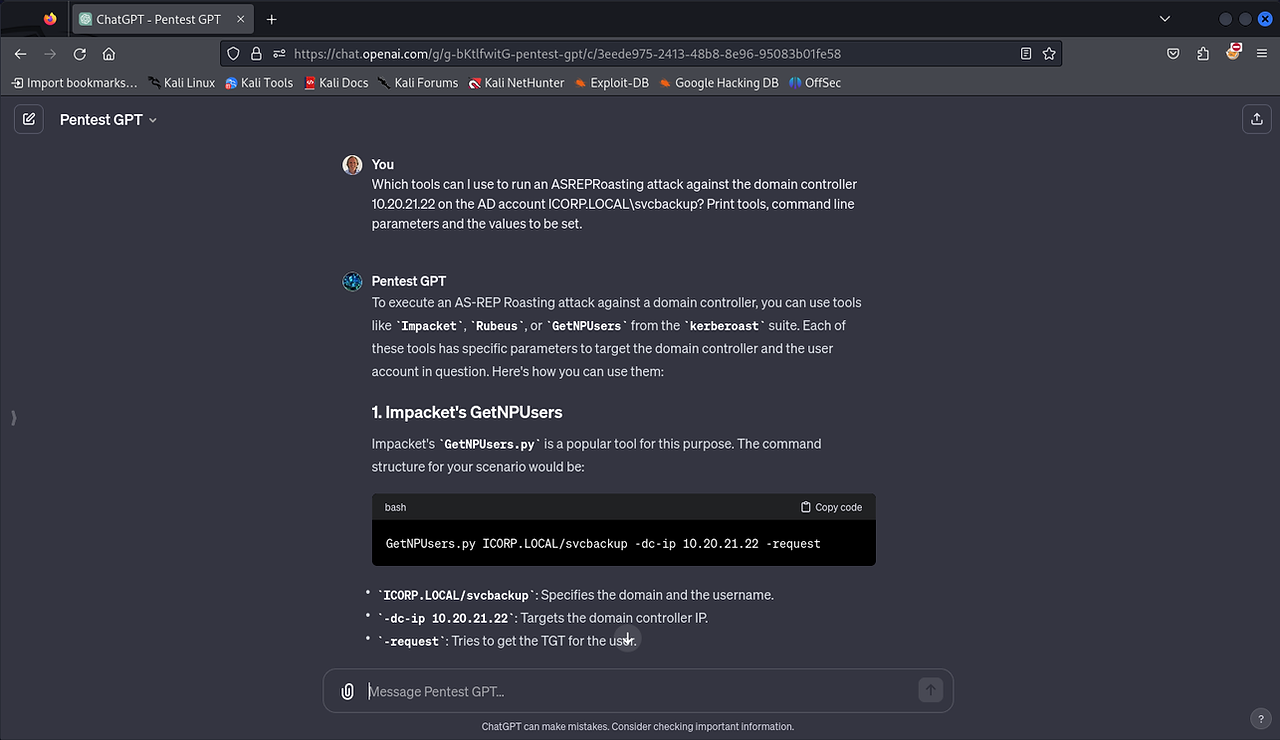Click the 'bash' language label
The height and width of the screenshot is (740, 1280).
pyautogui.click(x=396, y=507)
